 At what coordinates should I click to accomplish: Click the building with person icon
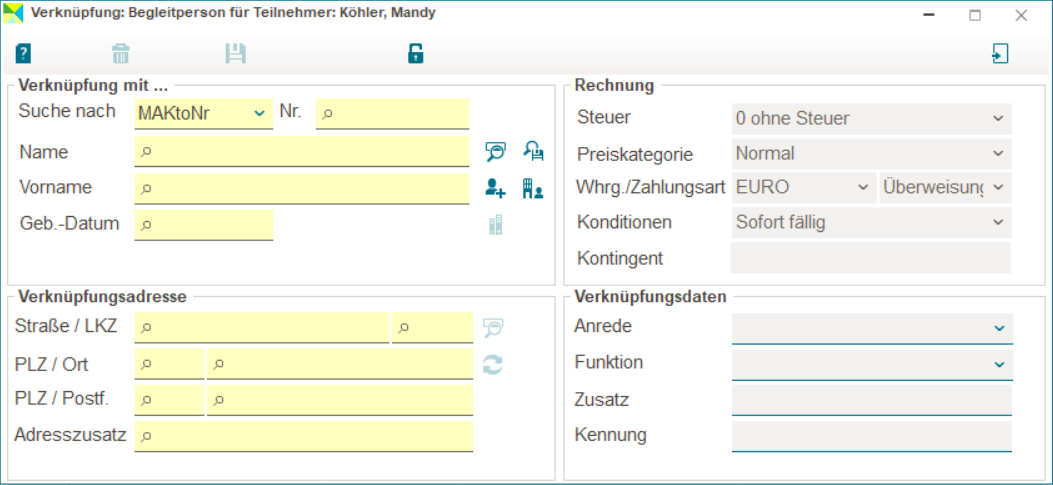click(533, 188)
